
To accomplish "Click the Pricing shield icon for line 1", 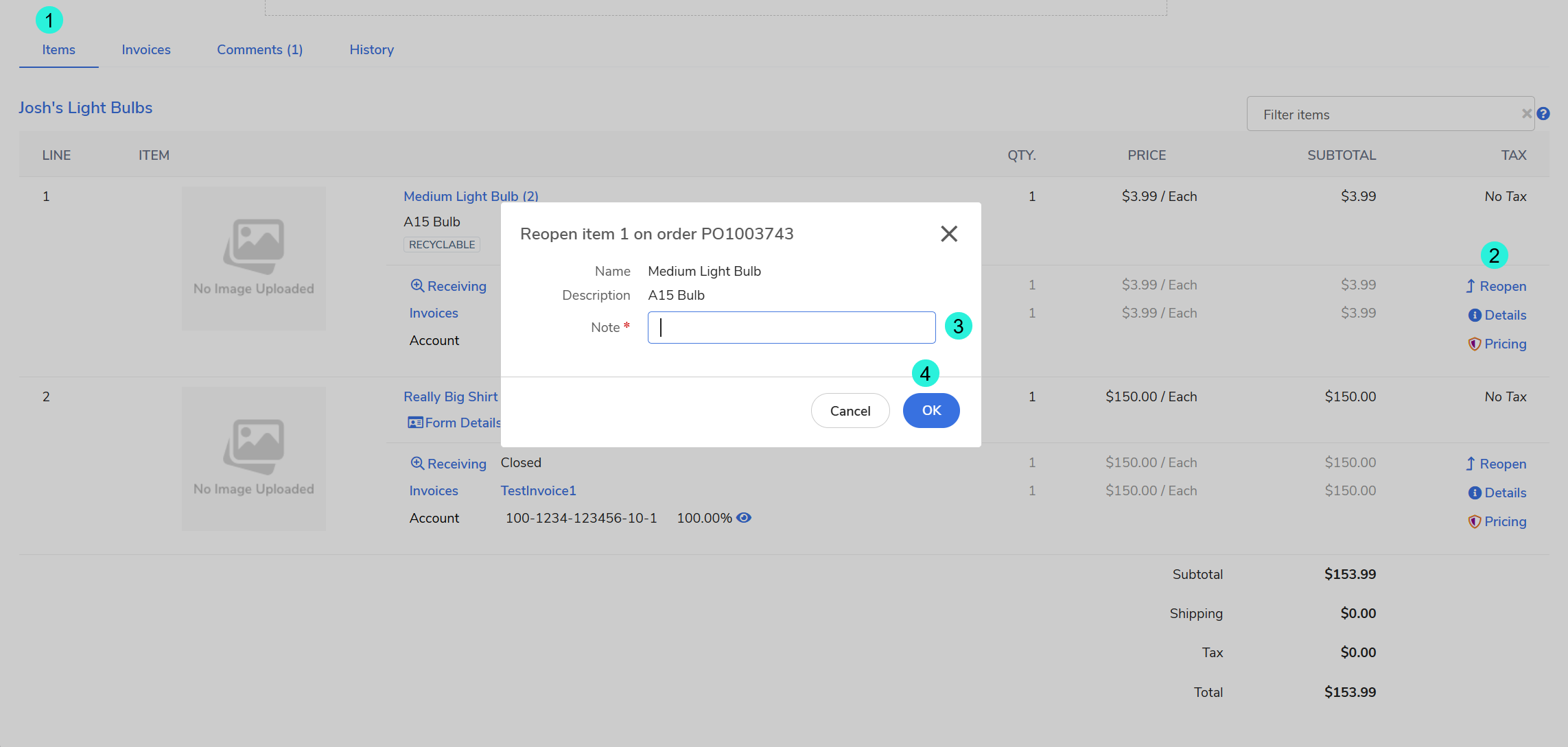I will click(x=1475, y=344).
